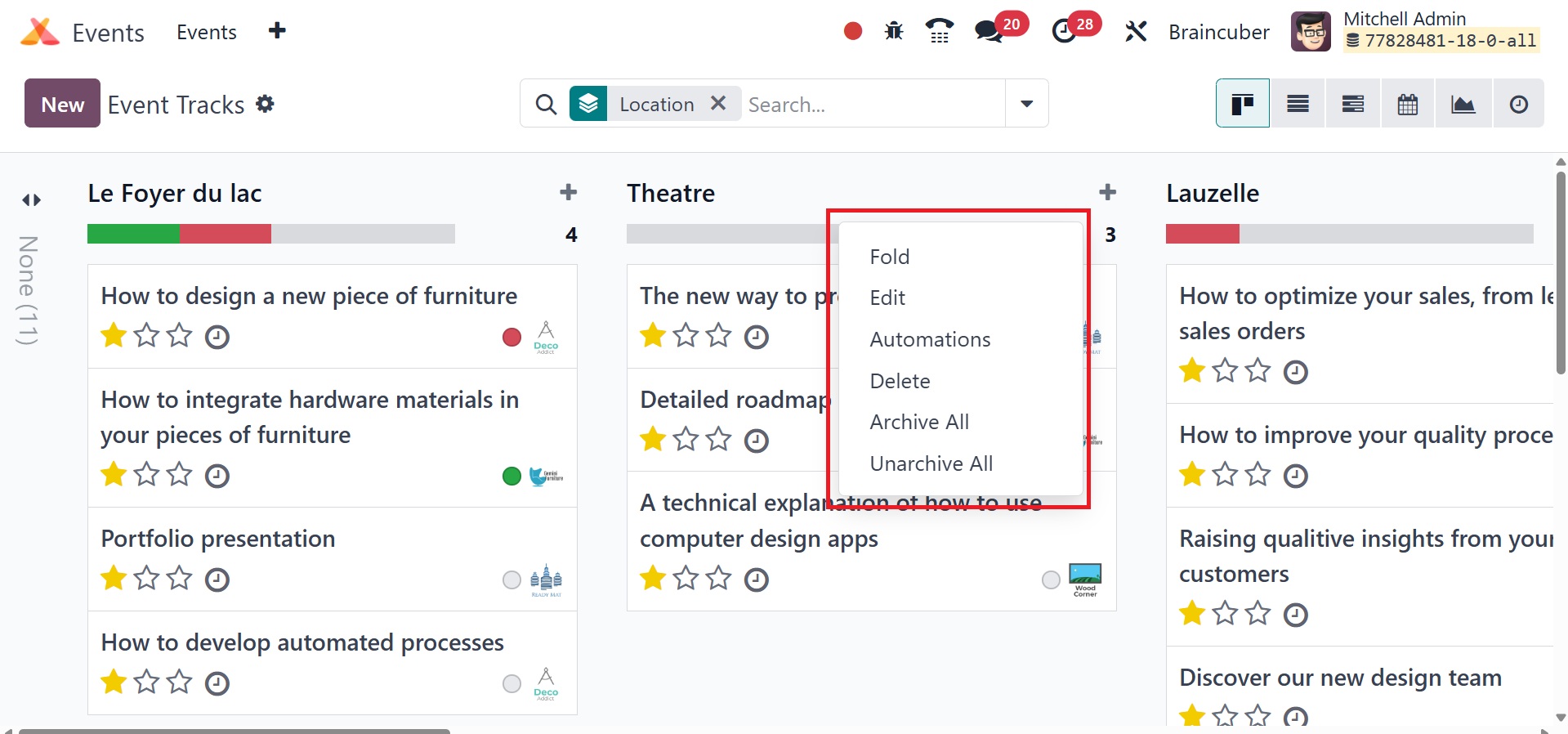The image size is (1568, 734).
Task: Open the graph view
Action: coord(1463,104)
